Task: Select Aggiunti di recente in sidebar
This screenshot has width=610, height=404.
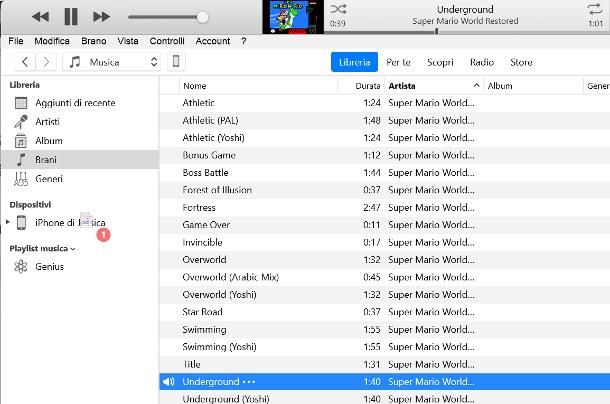Action: (x=80, y=103)
